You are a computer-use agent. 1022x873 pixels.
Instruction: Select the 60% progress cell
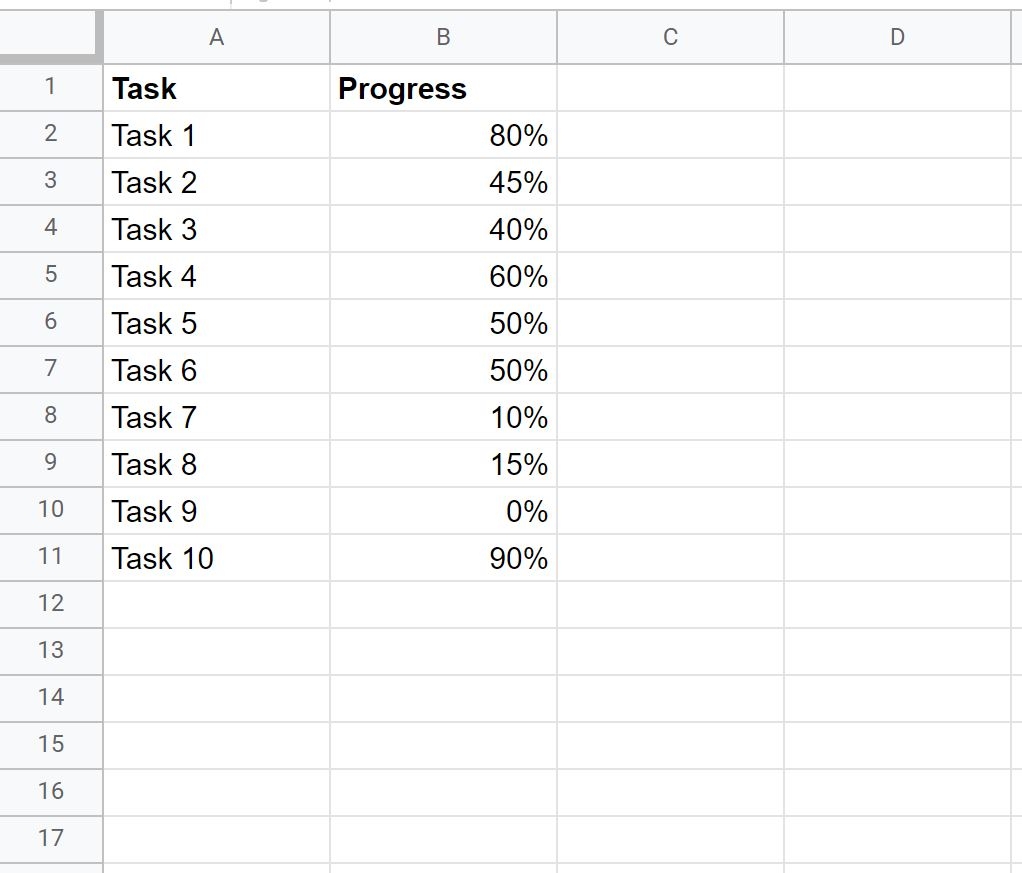[x=443, y=277]
